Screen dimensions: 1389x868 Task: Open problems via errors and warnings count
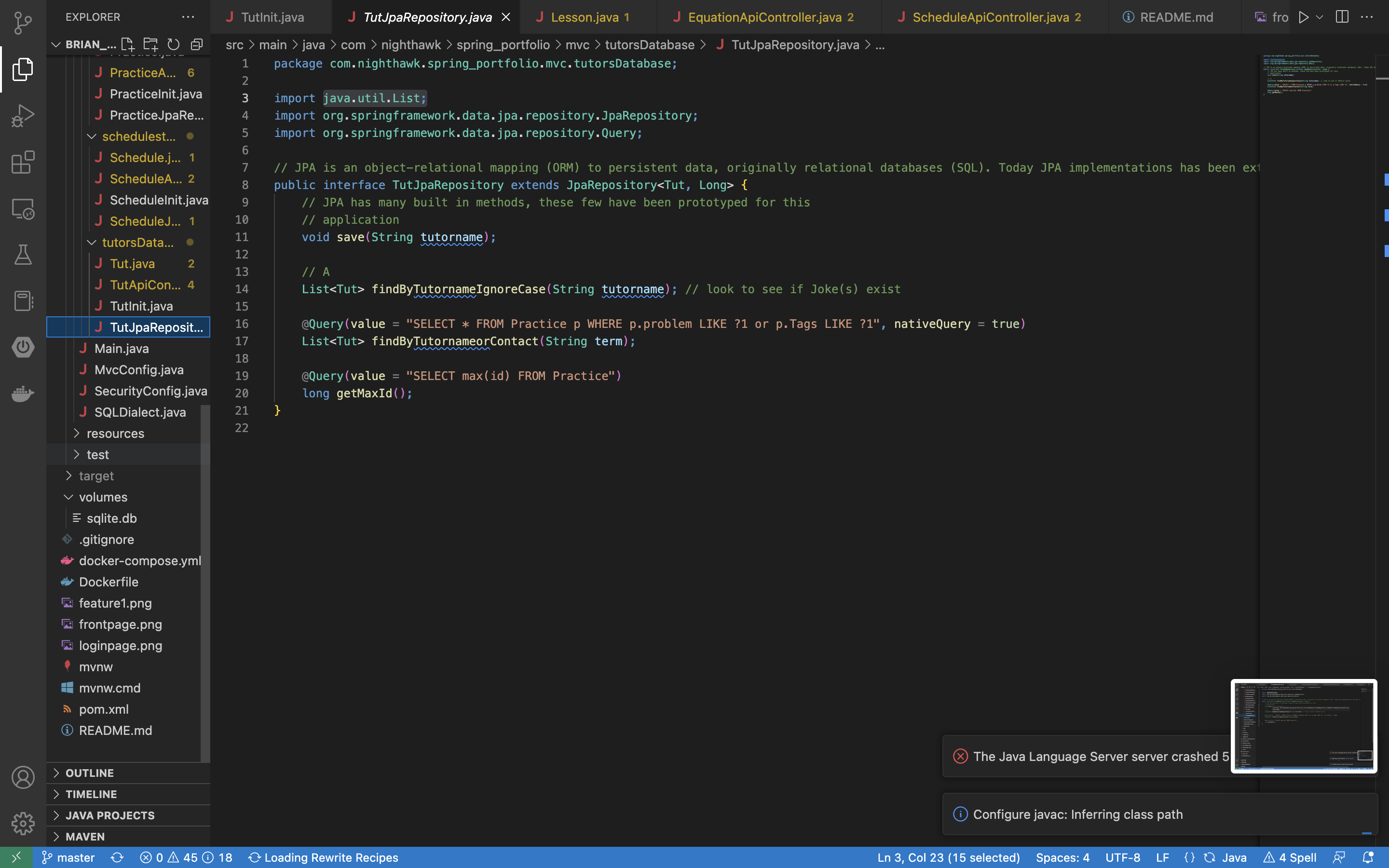coord(186,857)
